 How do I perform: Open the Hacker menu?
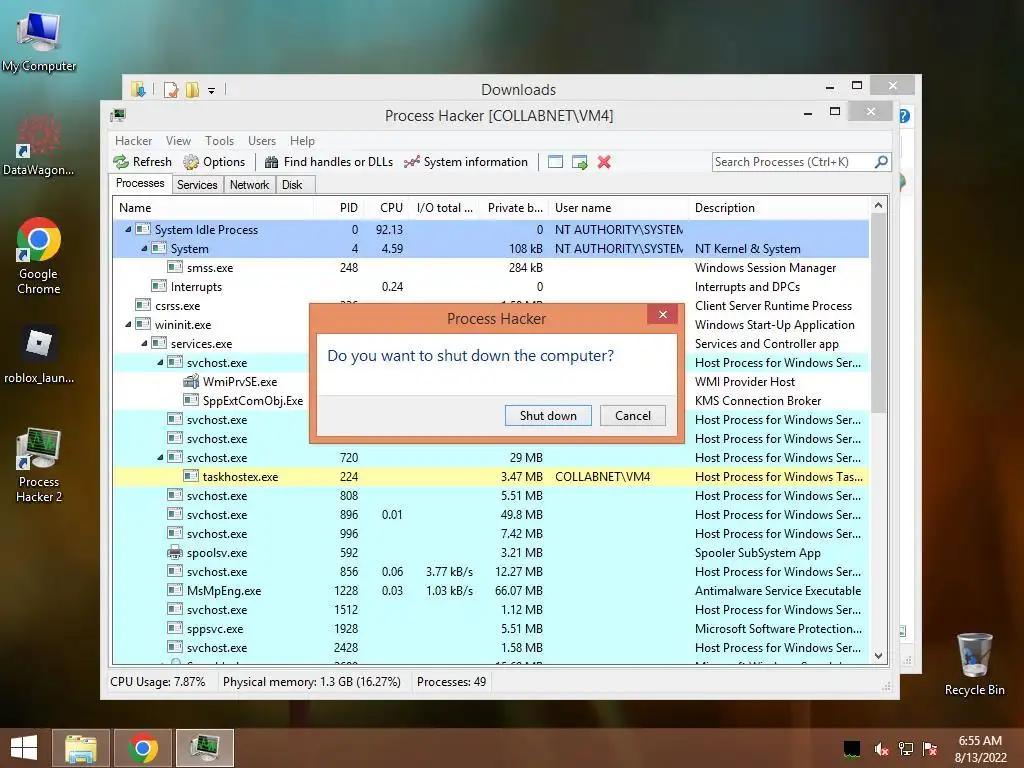click(133, 140)
